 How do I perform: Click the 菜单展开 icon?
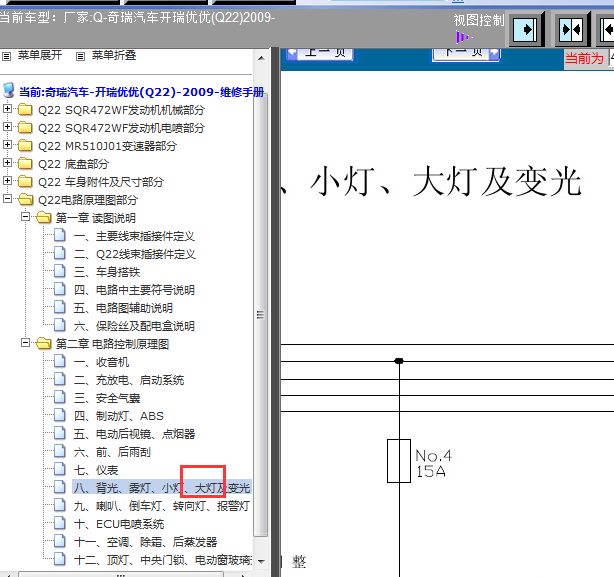[x=7, y=56]
